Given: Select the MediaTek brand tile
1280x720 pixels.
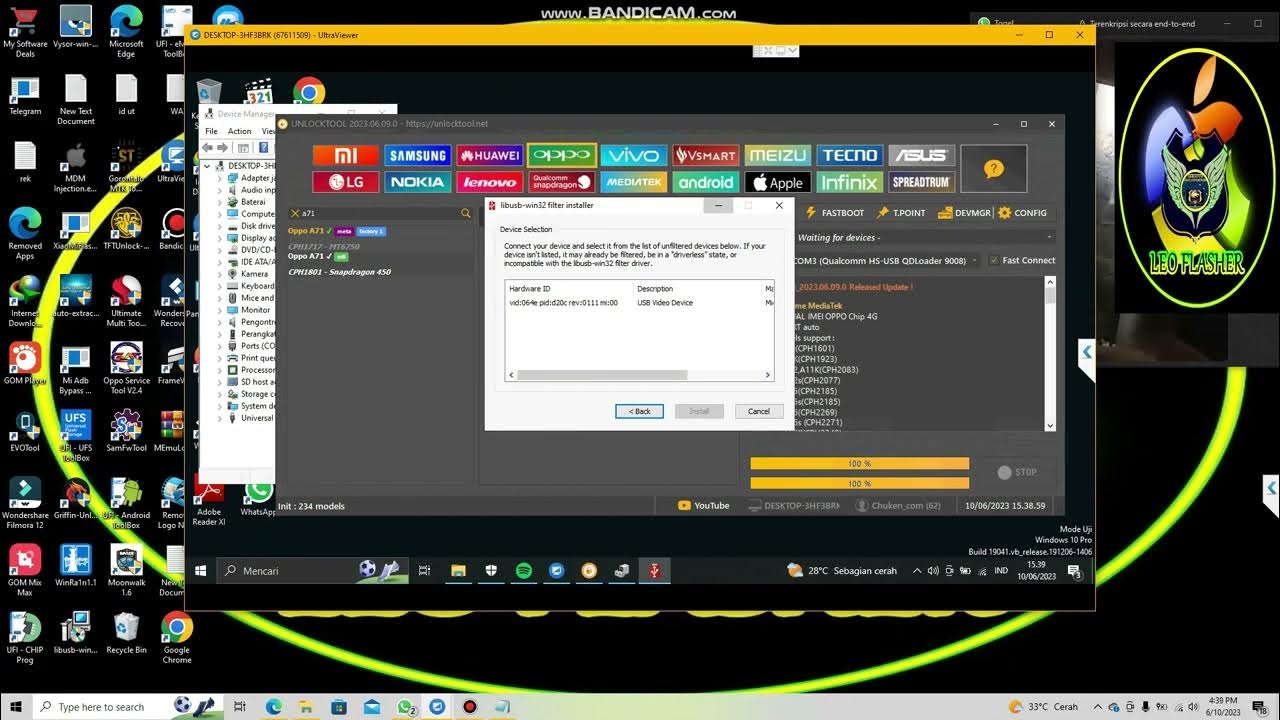Looking at the screenshot, I should coord(634,182).
